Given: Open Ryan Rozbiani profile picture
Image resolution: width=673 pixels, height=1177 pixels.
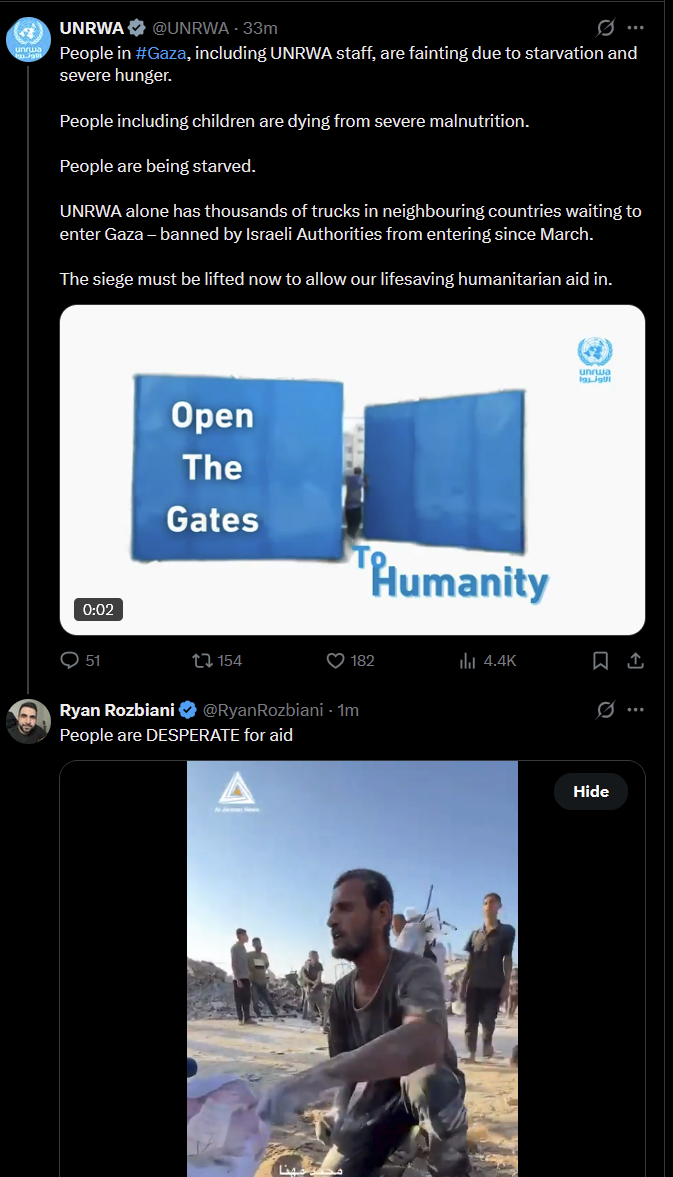Looking at the screenshot, I should coord(29,721).
